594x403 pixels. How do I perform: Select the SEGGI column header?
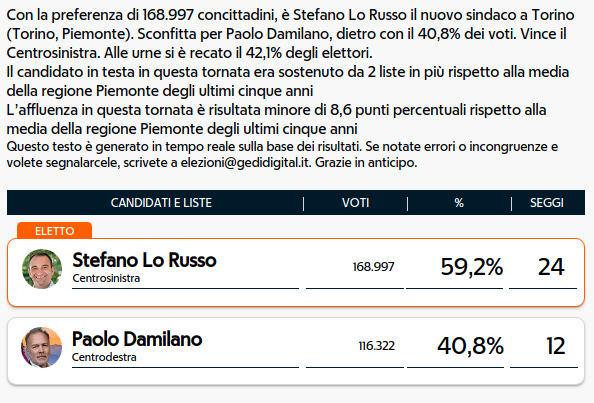coord(547,203)
